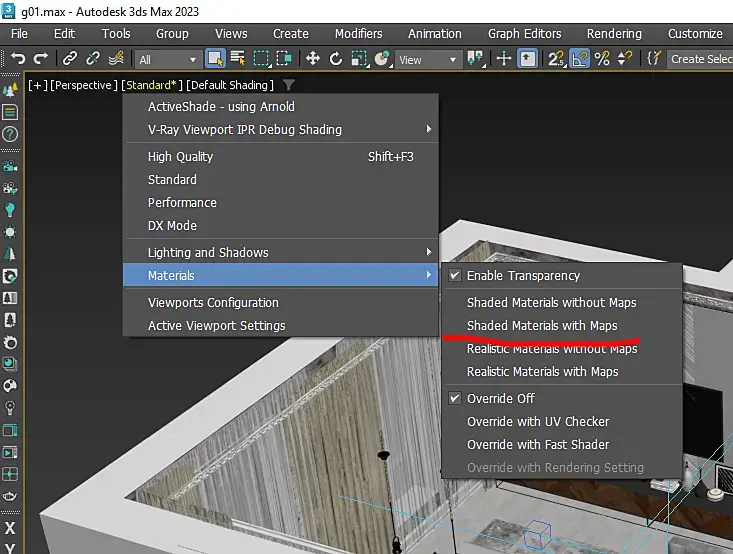The image size is (733, 554).
Task: Toggle Keyboard Shortcut Override icon
Action: (x=527, y=59)
